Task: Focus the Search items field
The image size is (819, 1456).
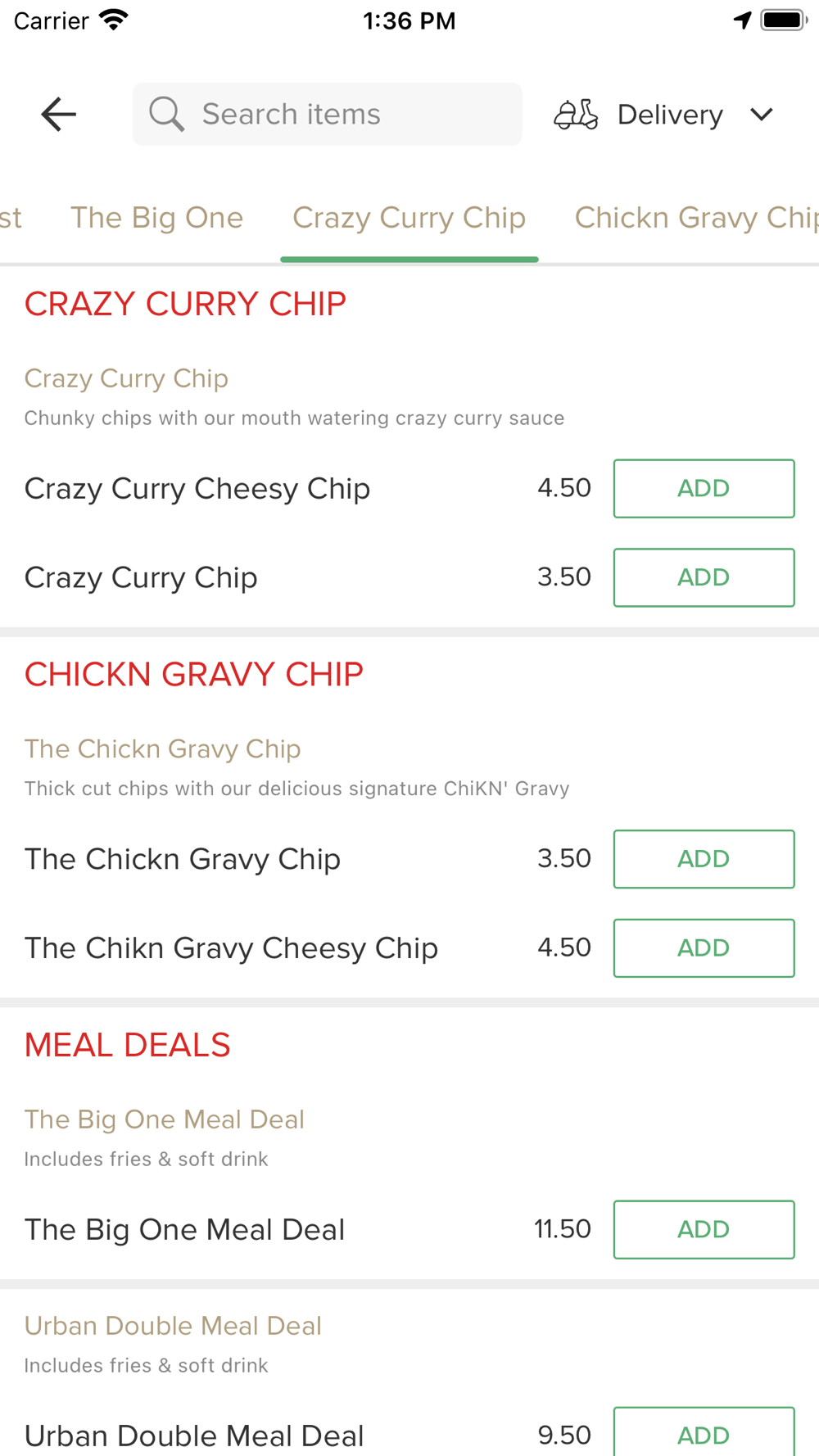Action: click(x=328, y=114)
